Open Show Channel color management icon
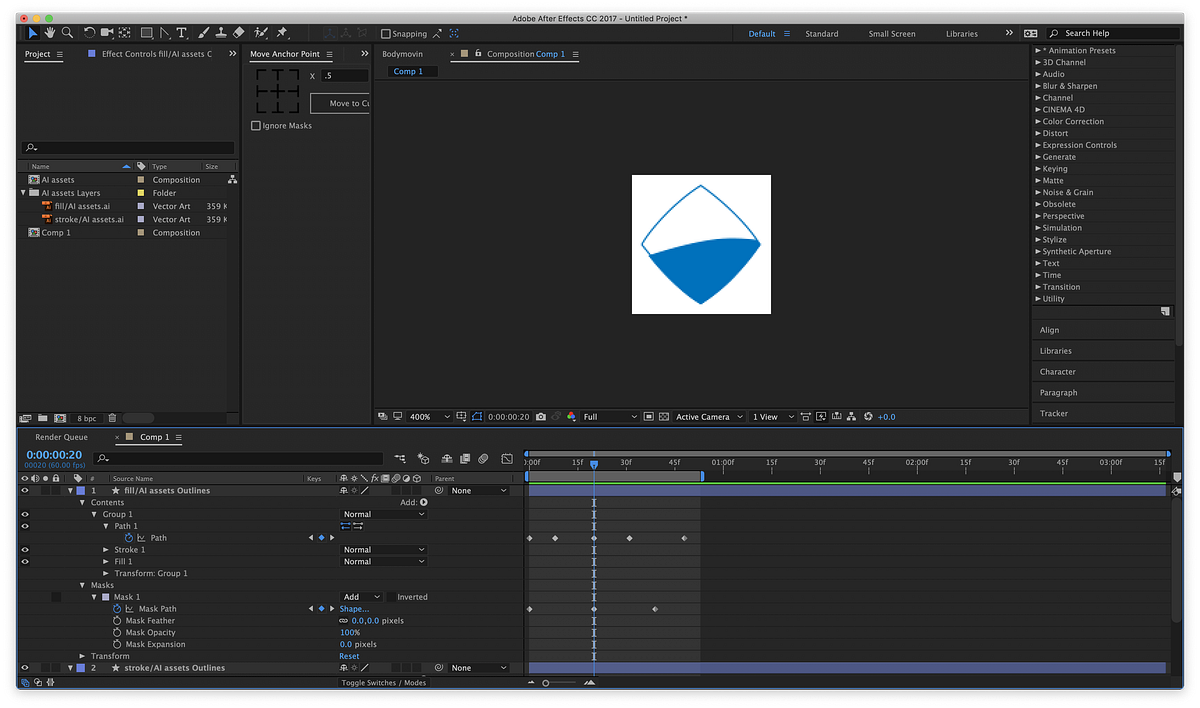The image size is (1200, 708). (571, 417)
